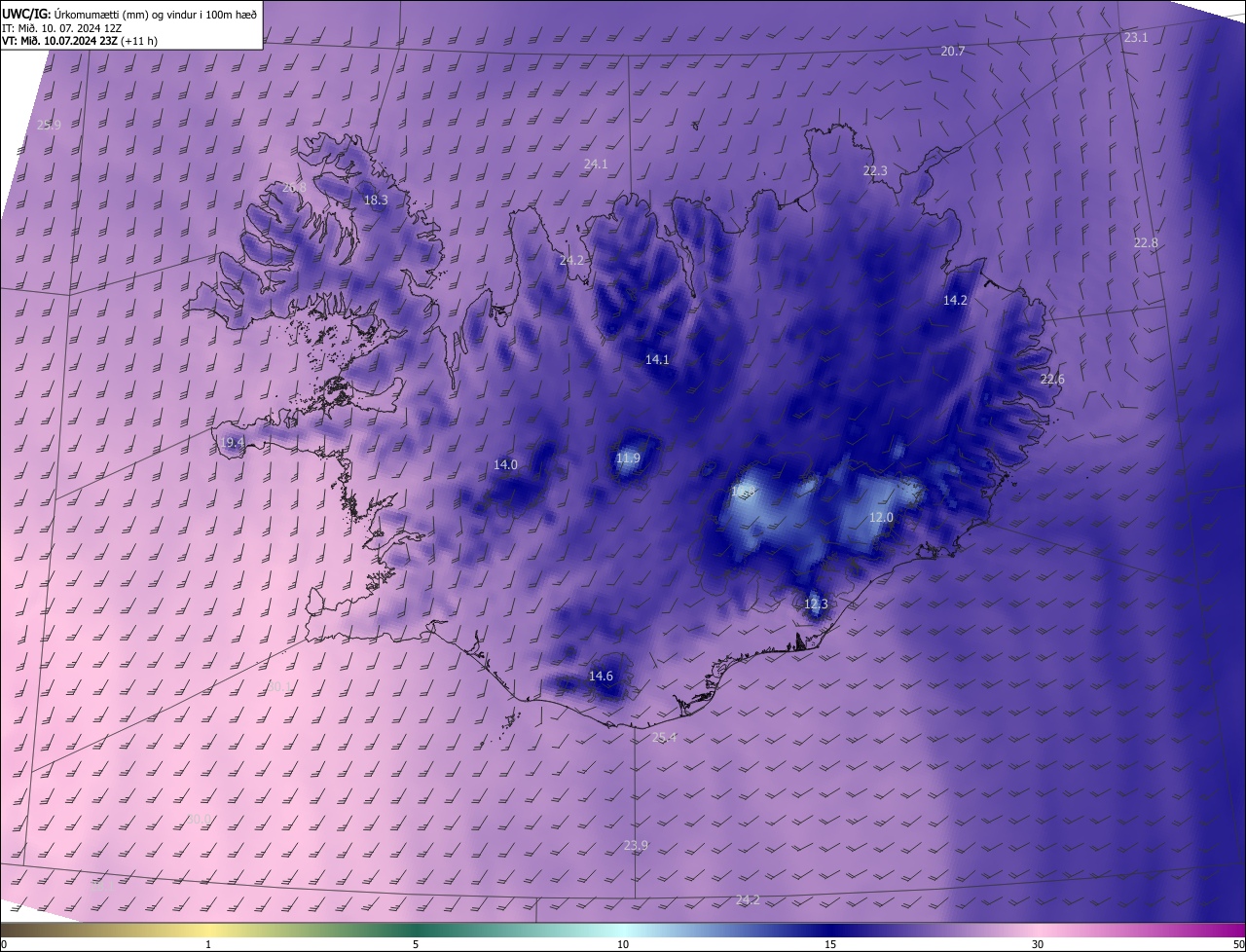Pick the magenta colour-scale end at tick 50

(x=1236, y=930)
